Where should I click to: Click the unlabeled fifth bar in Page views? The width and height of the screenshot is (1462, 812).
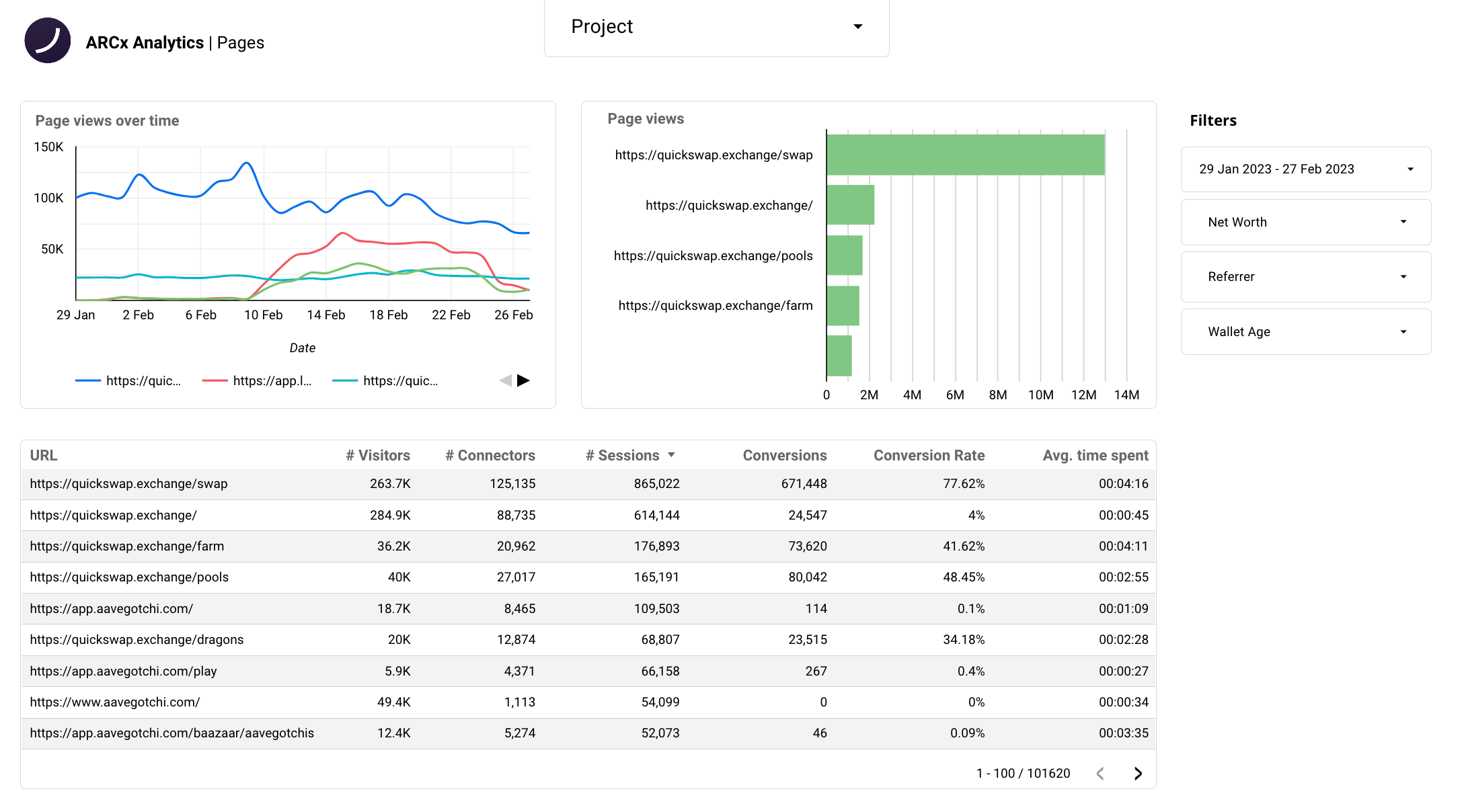point(839,356)
